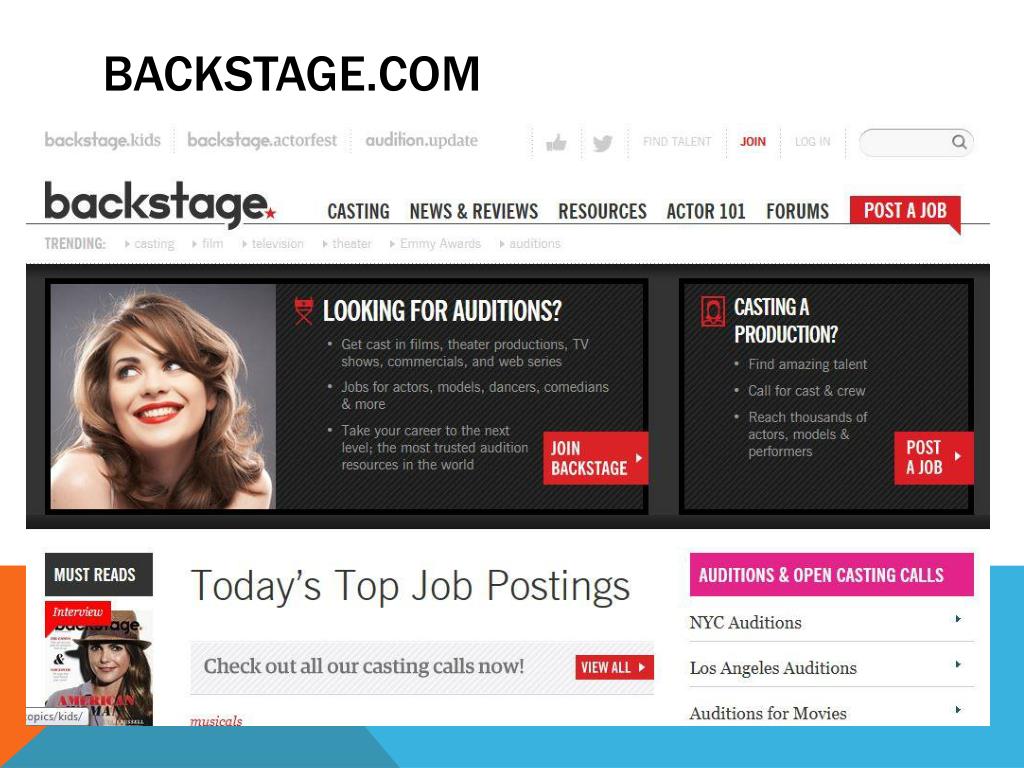
Task: Click POST A JOB button in casting panel
Action: click(x=933, y=458)
